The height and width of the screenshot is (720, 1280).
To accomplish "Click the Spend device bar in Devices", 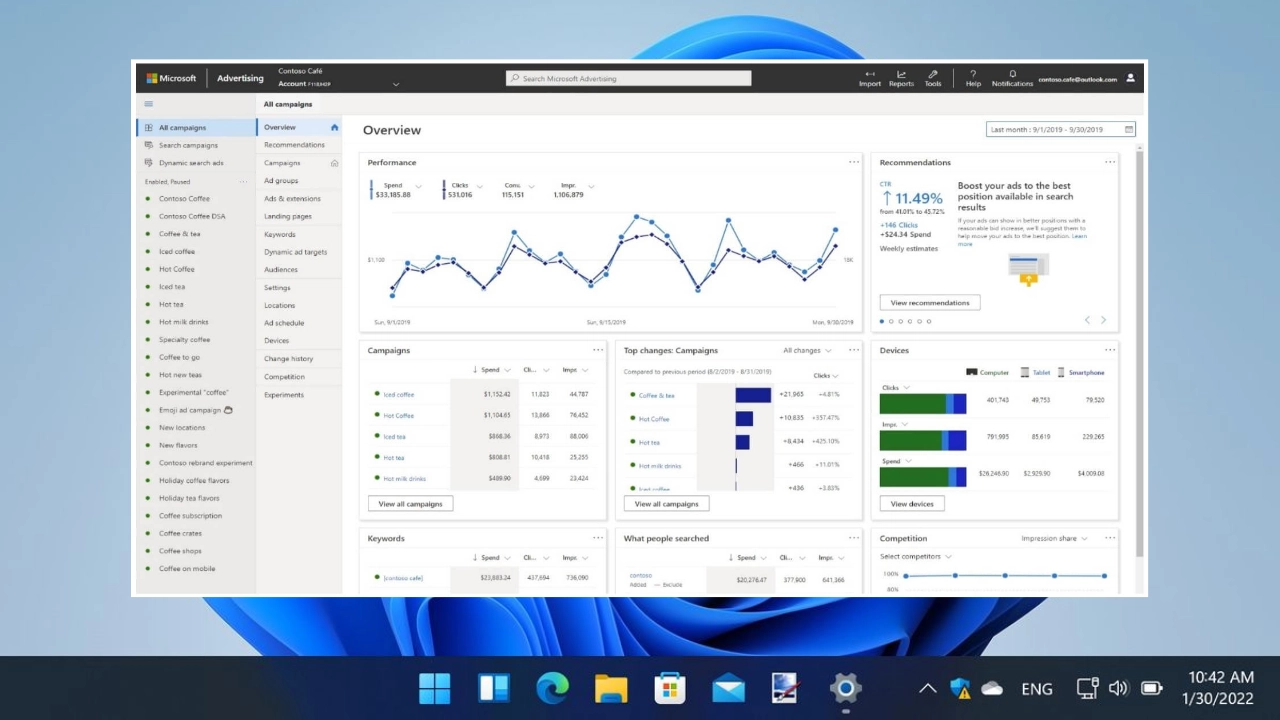I will click(923, 476).
